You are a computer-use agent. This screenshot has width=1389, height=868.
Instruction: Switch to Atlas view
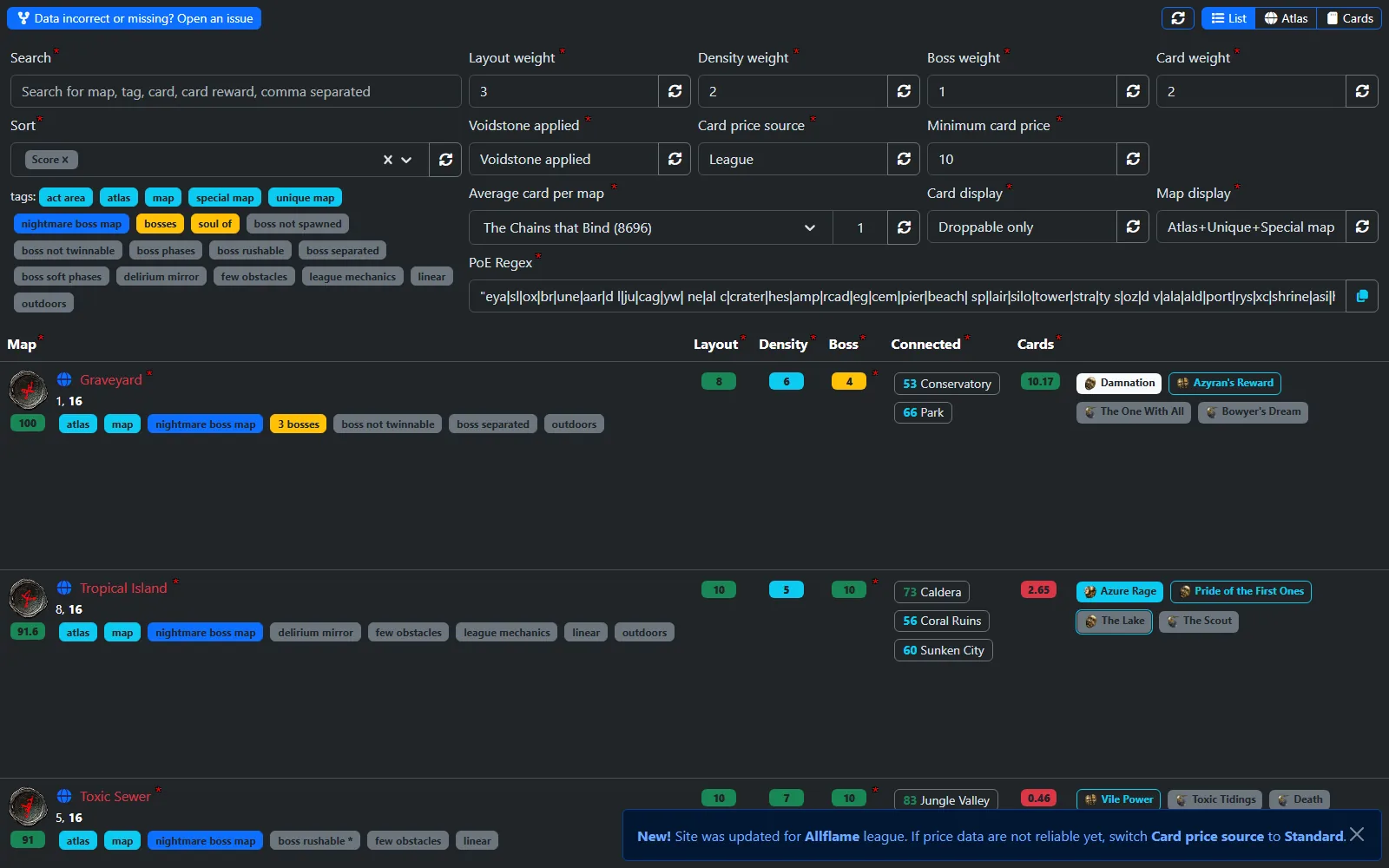(x=1286, y=18)
